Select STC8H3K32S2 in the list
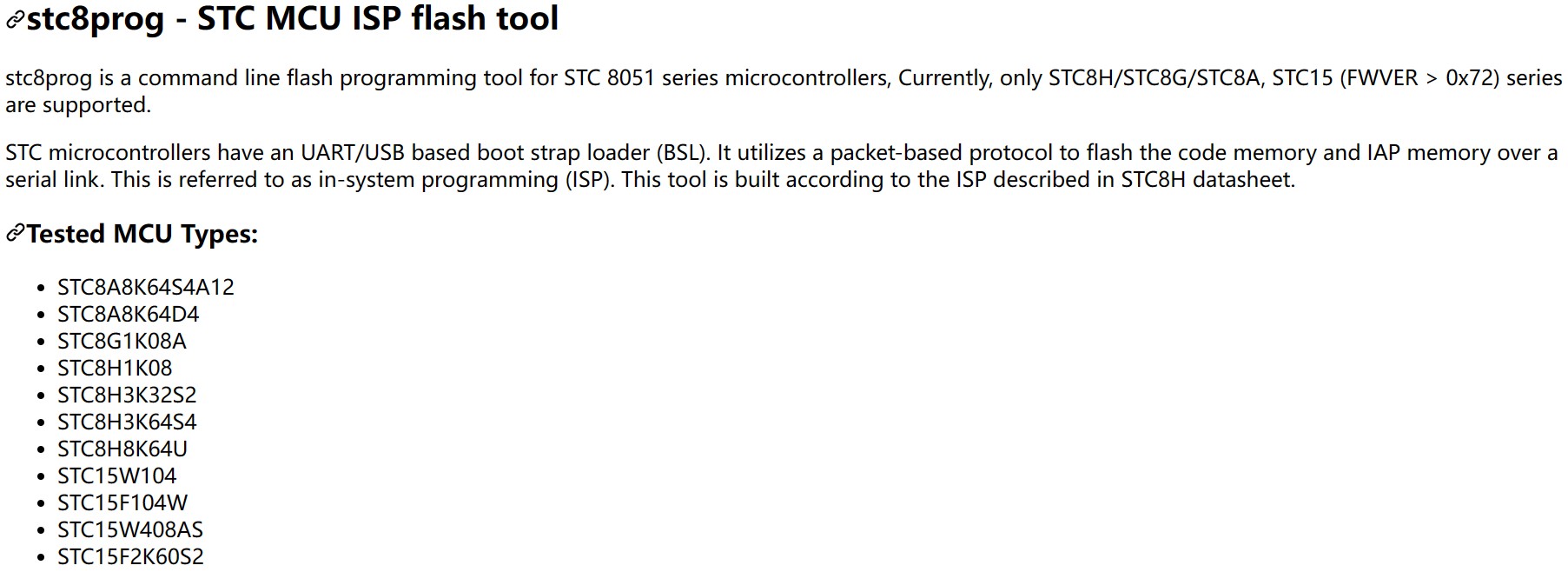Image resolution: width=1568 pixels, height=572 pixels. 127,395
